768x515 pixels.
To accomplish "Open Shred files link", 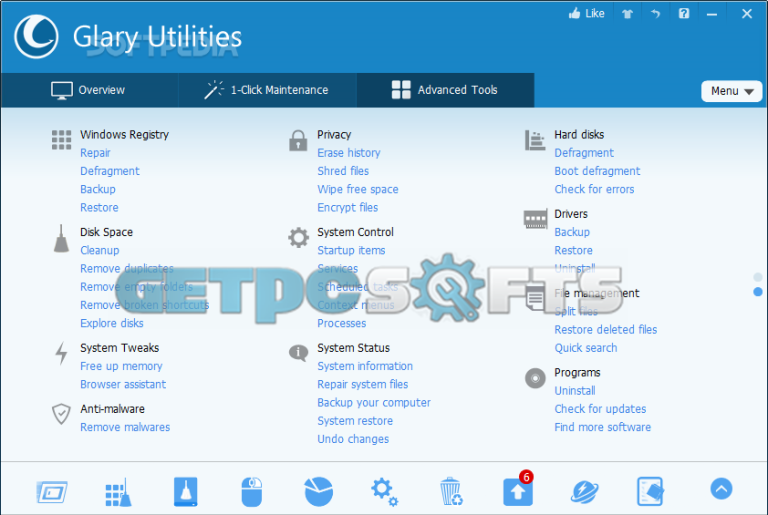I will pos(343,171).
